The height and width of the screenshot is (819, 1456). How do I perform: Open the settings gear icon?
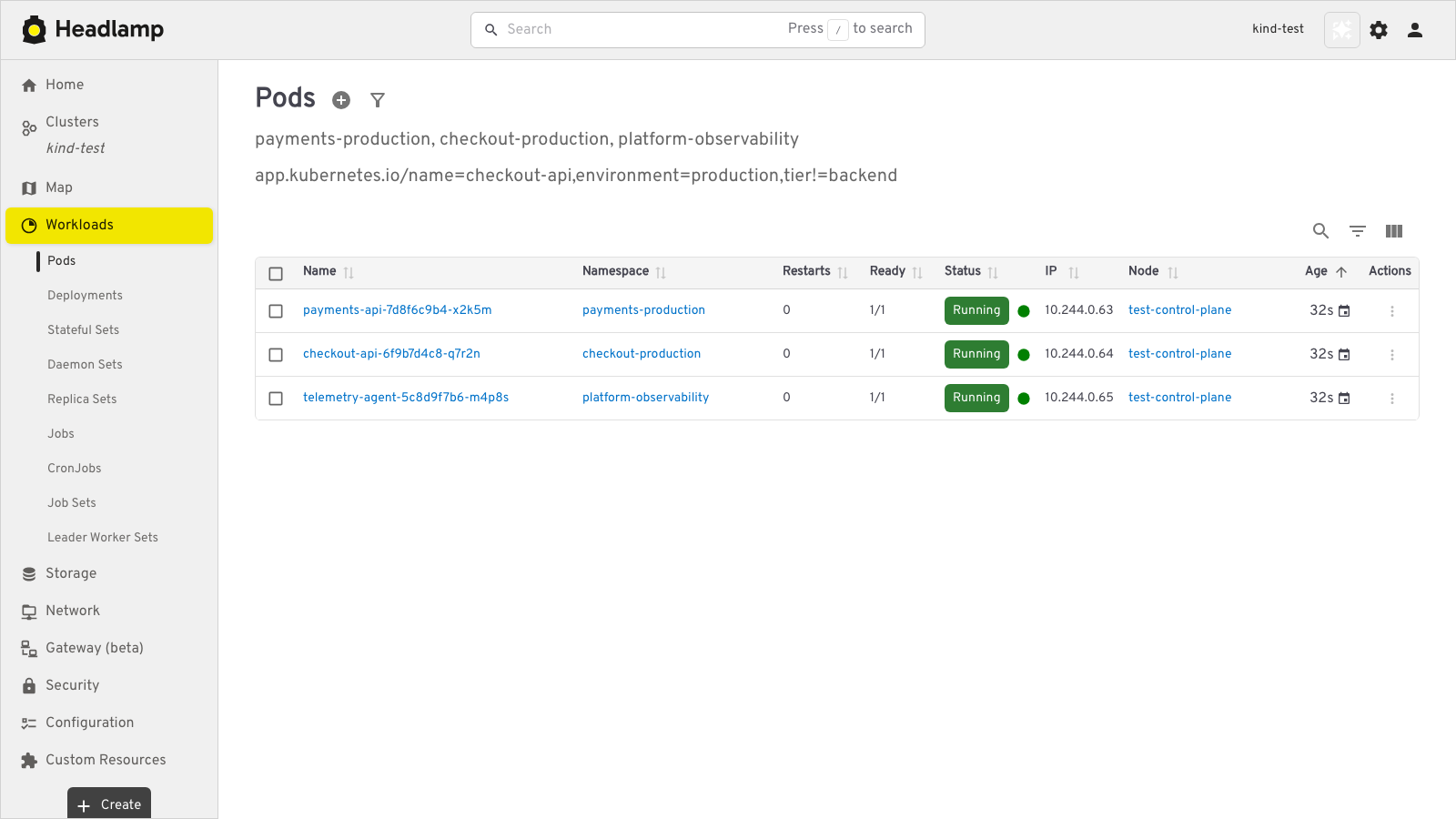coord(1379,30)
